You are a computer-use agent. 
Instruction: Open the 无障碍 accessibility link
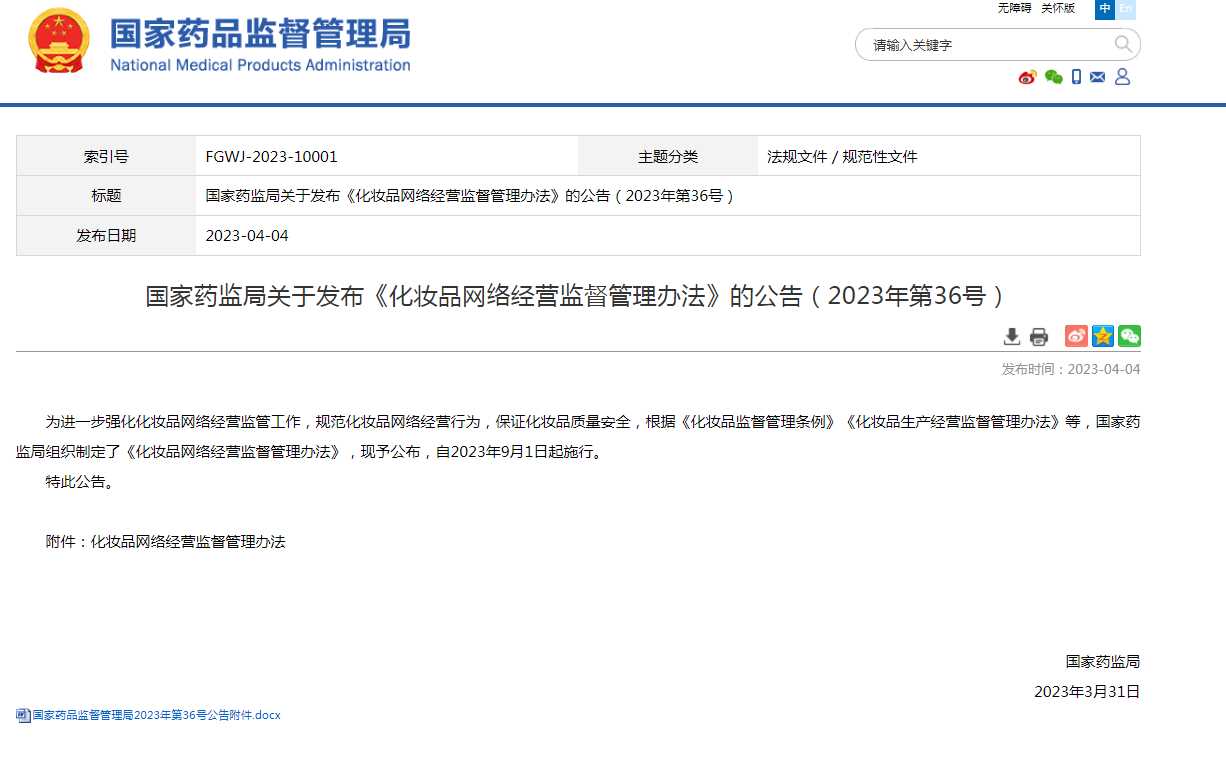click(x=1014, y=8)
